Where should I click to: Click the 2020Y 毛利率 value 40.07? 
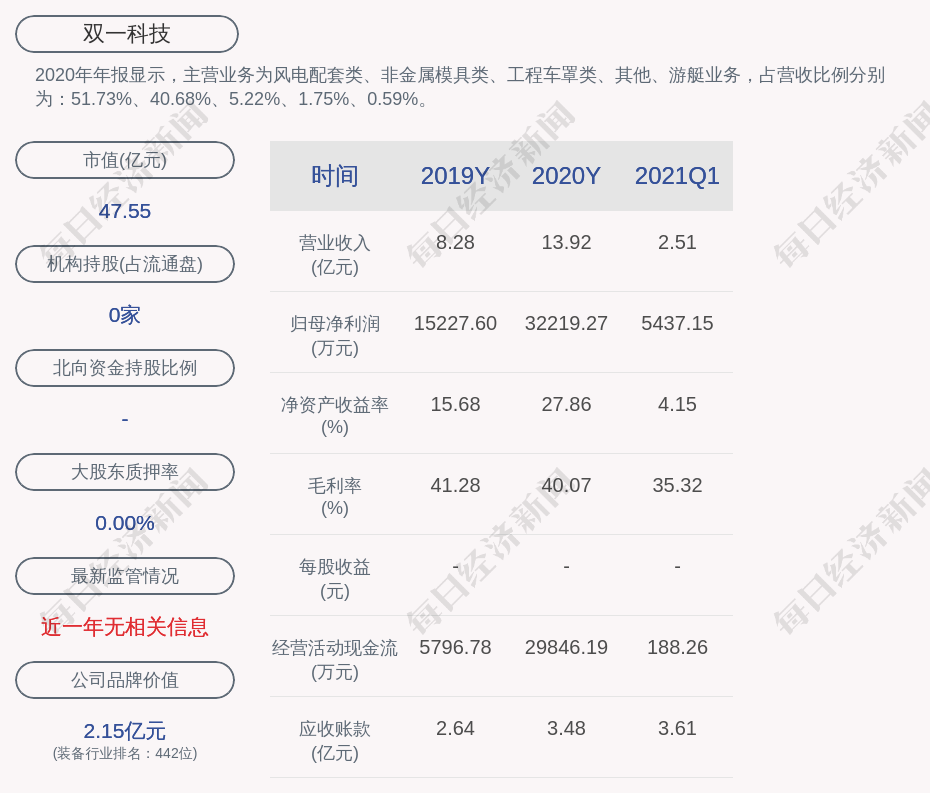[566, 485]
